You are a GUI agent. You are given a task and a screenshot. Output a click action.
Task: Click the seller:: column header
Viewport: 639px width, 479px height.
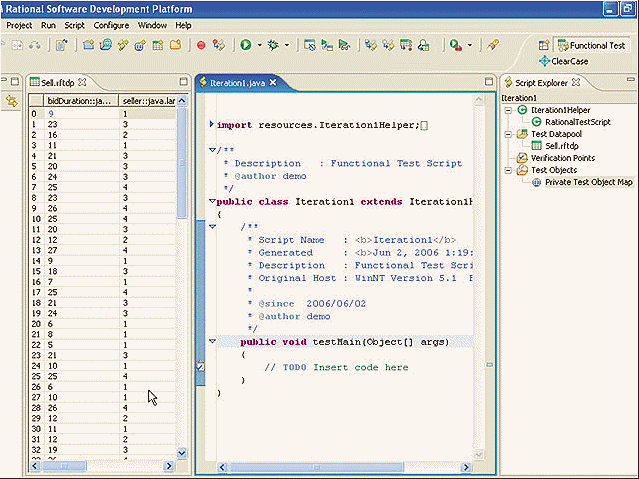pyautogui.click(x=148, y=100)
